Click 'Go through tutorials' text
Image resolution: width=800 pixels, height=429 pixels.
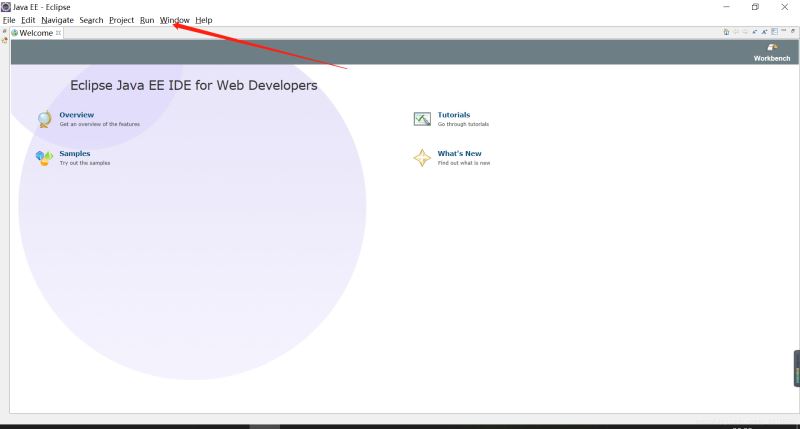(463, 124)
